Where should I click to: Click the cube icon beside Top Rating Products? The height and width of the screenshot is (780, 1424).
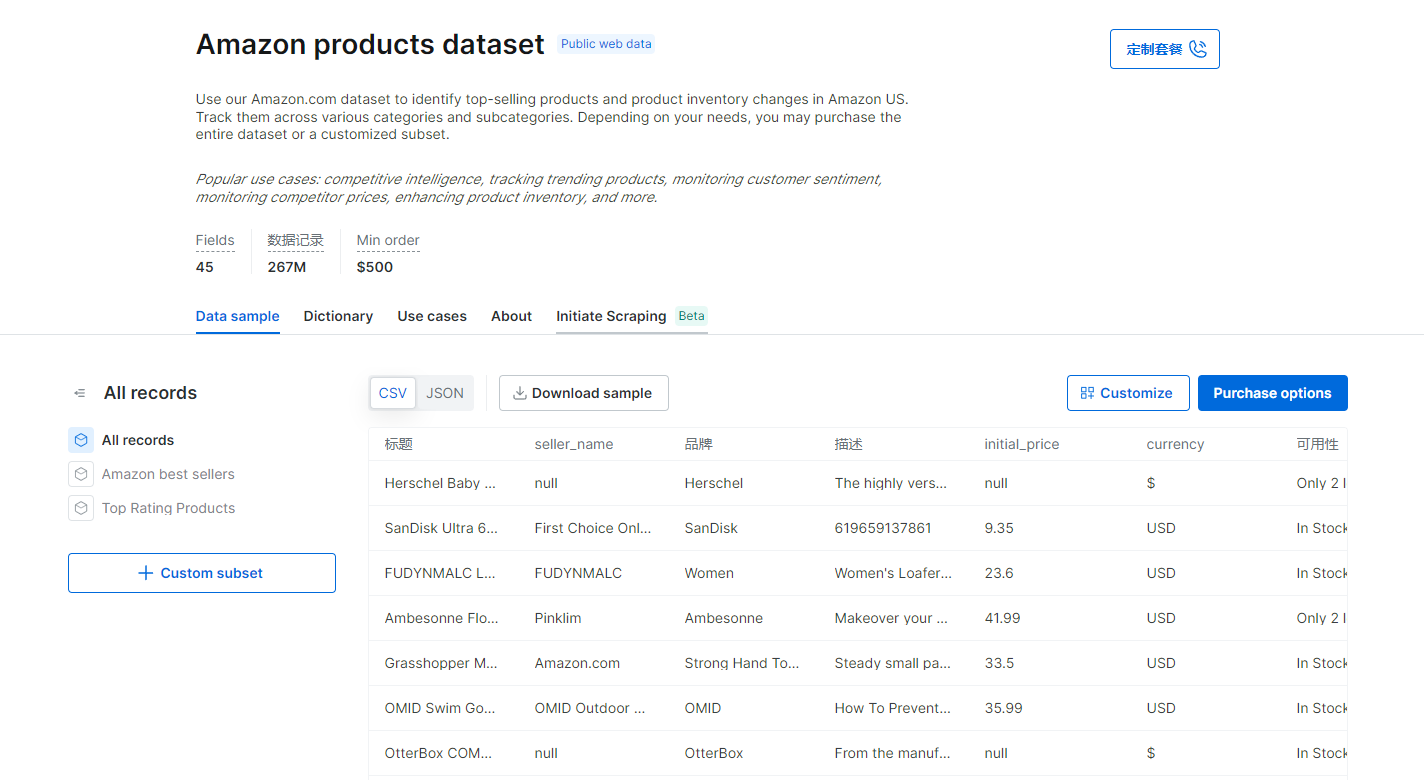coord(81,508)
